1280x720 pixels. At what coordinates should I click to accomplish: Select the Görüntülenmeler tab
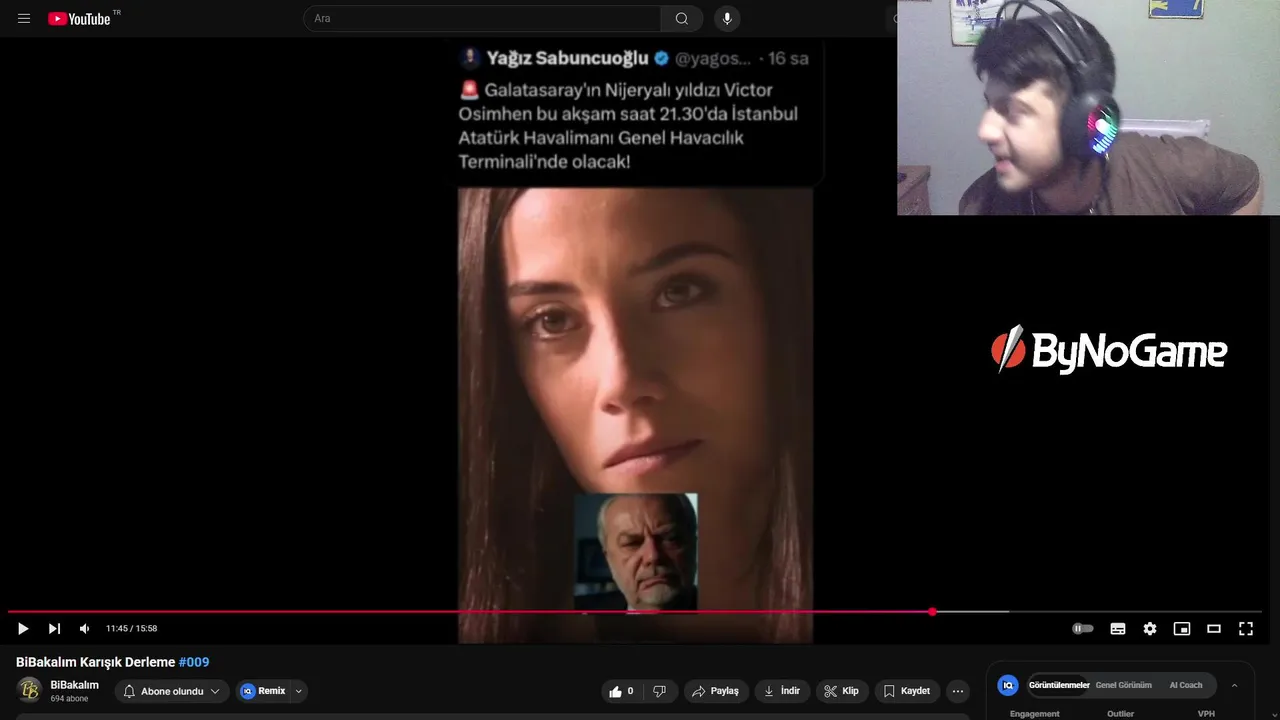tap(1059, 685)
